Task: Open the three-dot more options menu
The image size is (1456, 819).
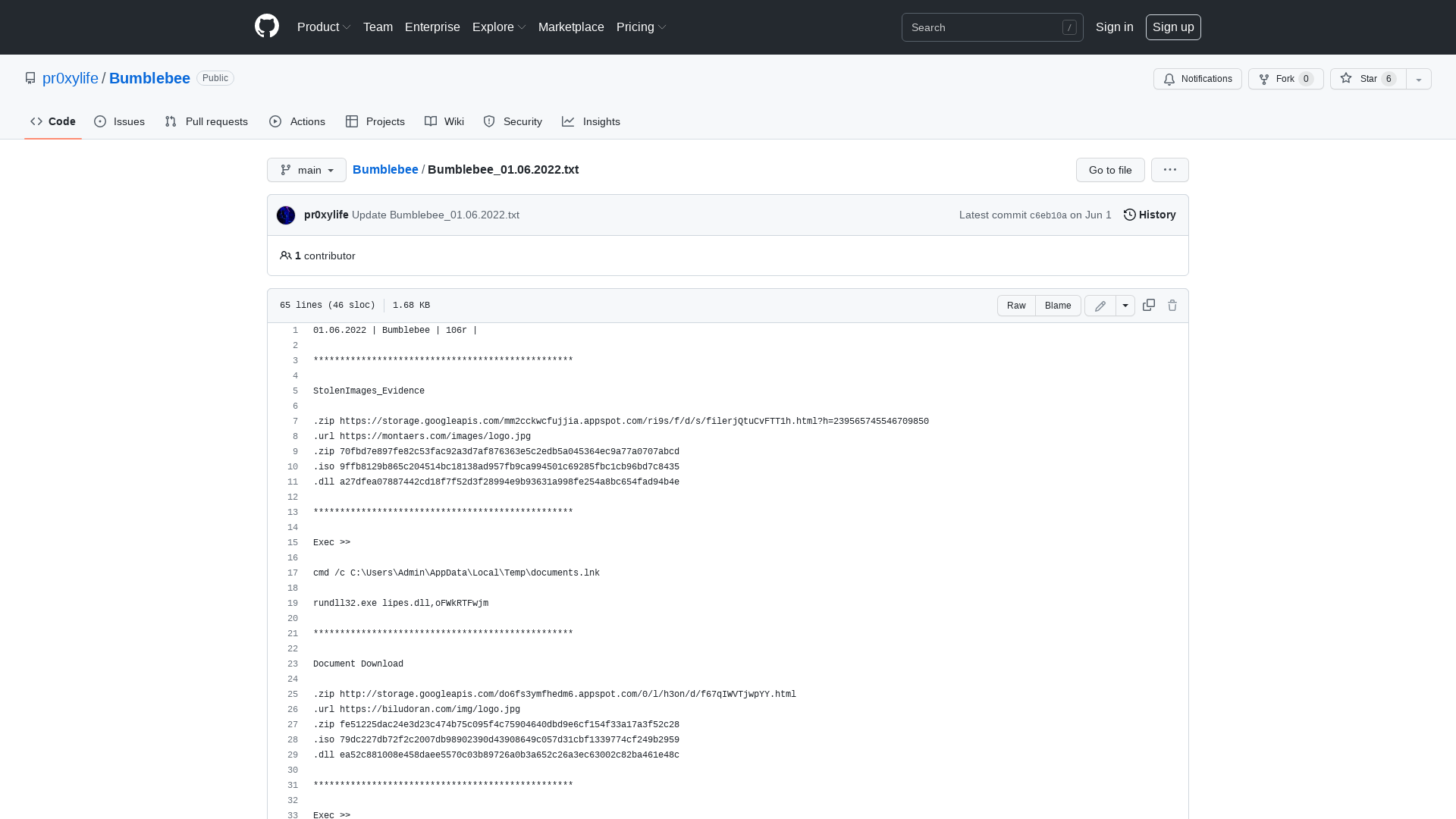Action: click(1170, 170)
